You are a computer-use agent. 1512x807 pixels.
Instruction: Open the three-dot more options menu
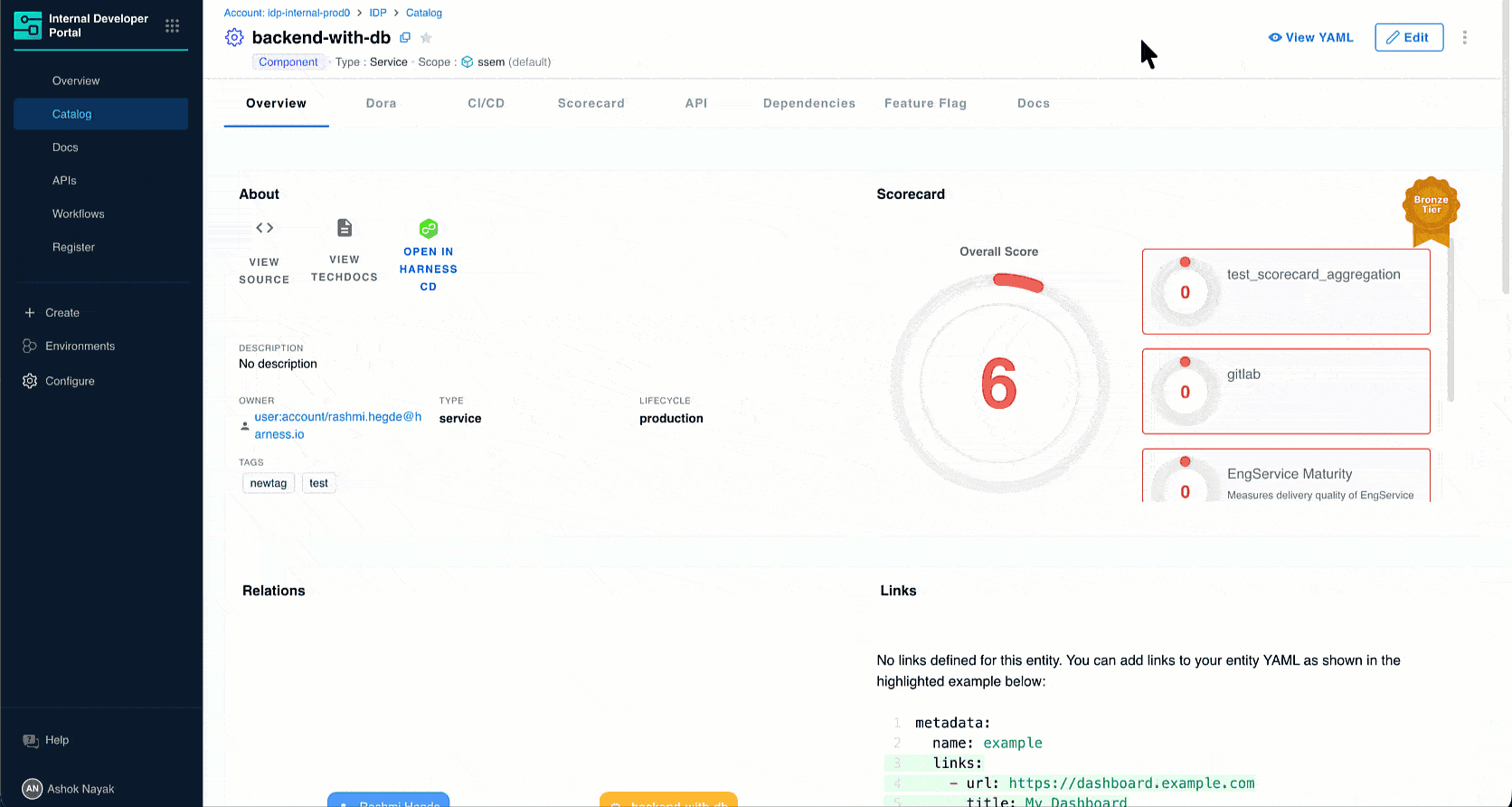(1464, 38)
